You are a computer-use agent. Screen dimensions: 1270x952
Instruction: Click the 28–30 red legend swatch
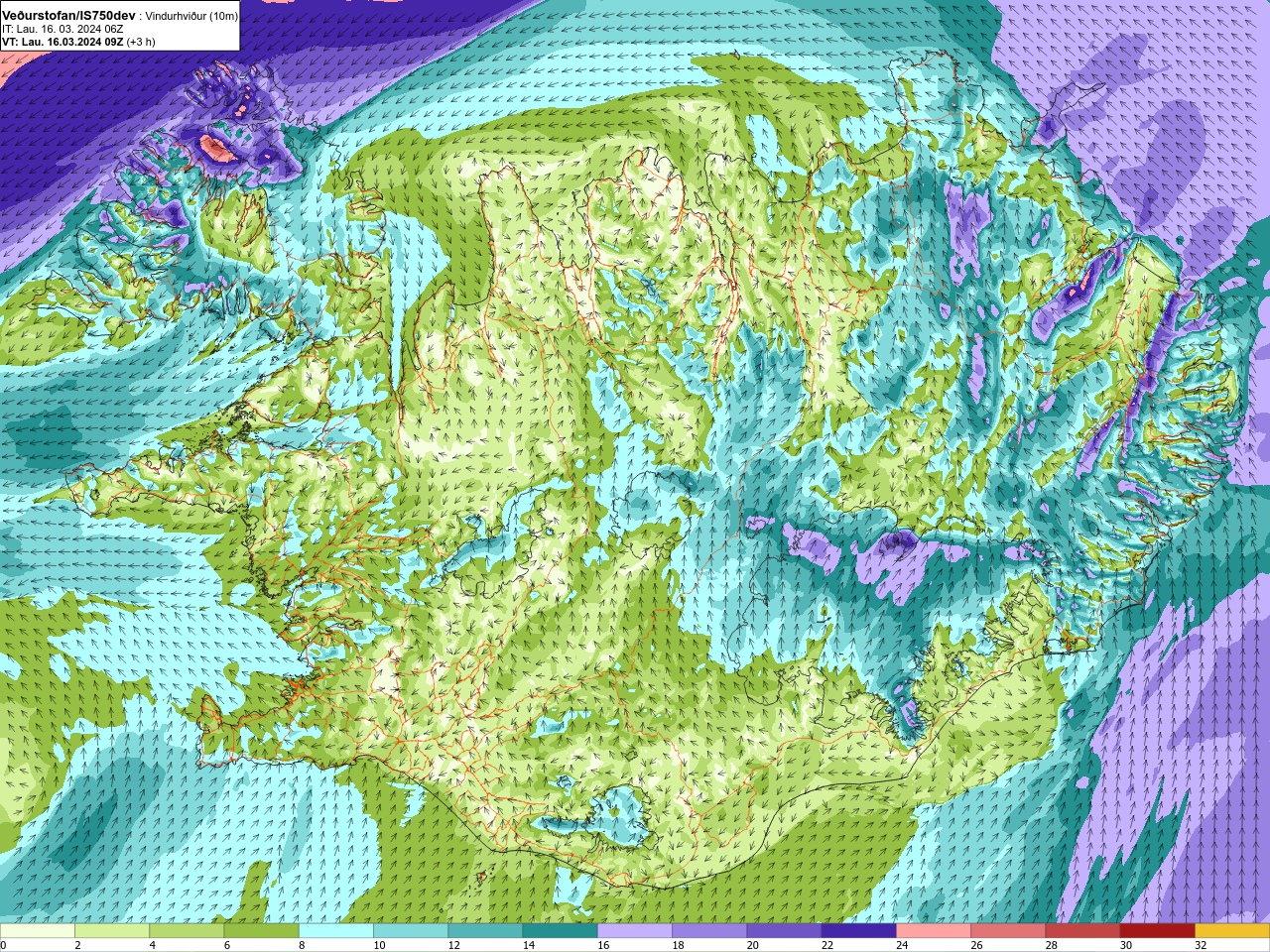tap(1083, 931)
